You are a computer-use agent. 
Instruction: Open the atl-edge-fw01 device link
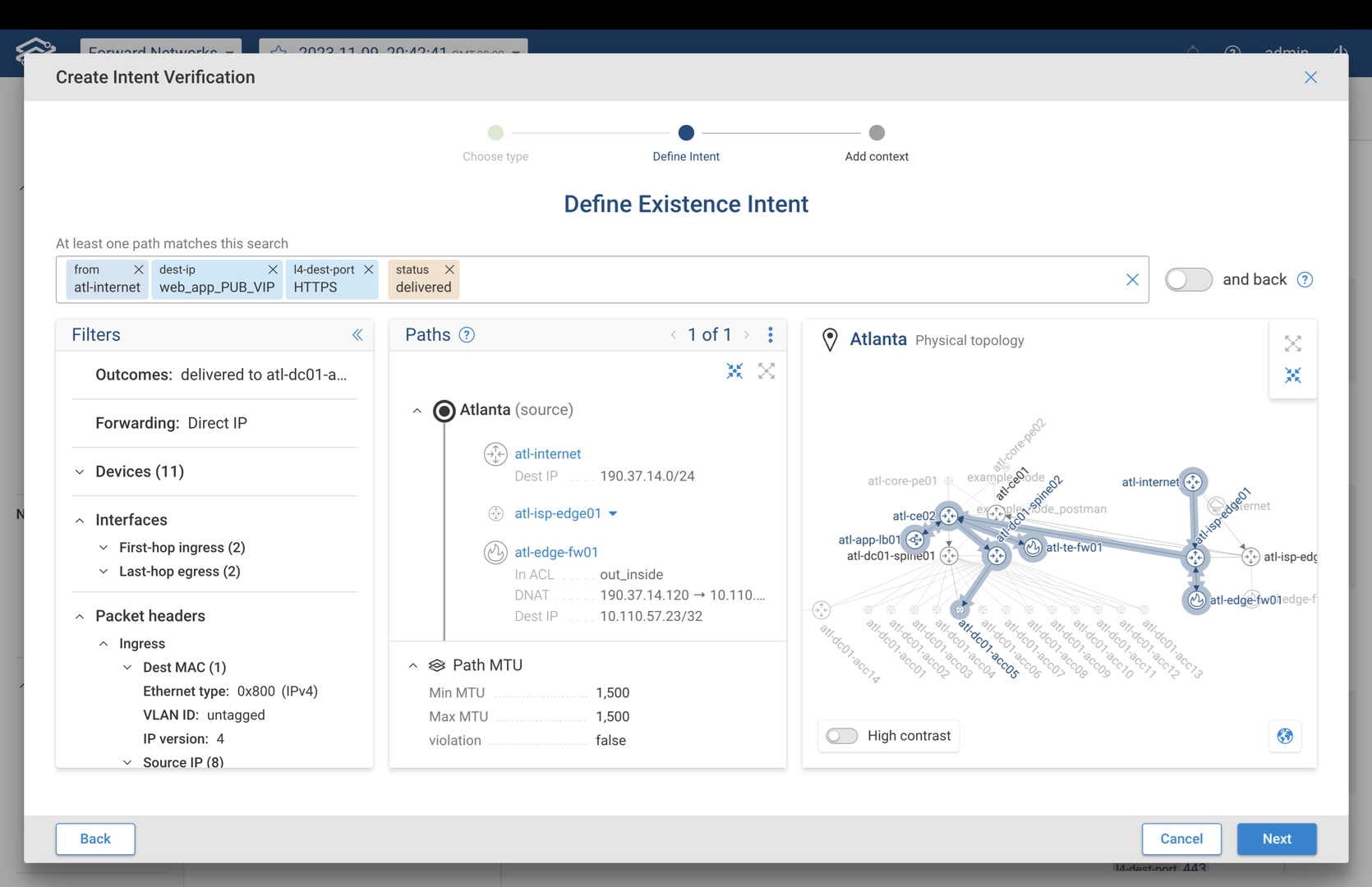pyautogui.click(x=556, y=552)
